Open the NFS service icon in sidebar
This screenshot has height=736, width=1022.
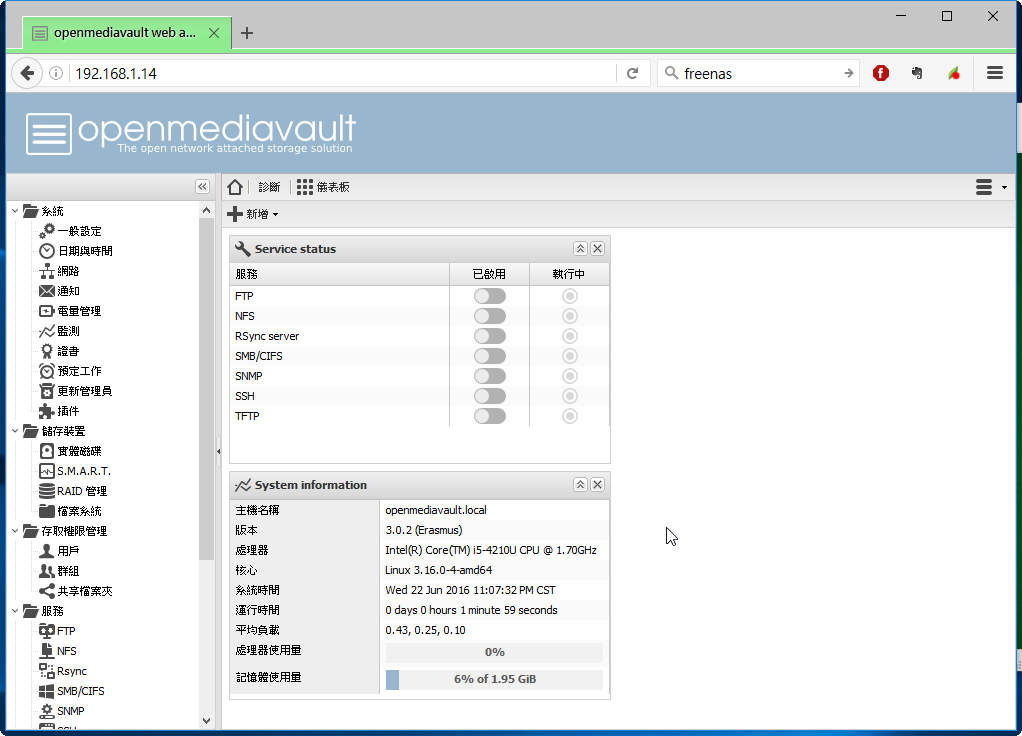[x=47, y=651]
